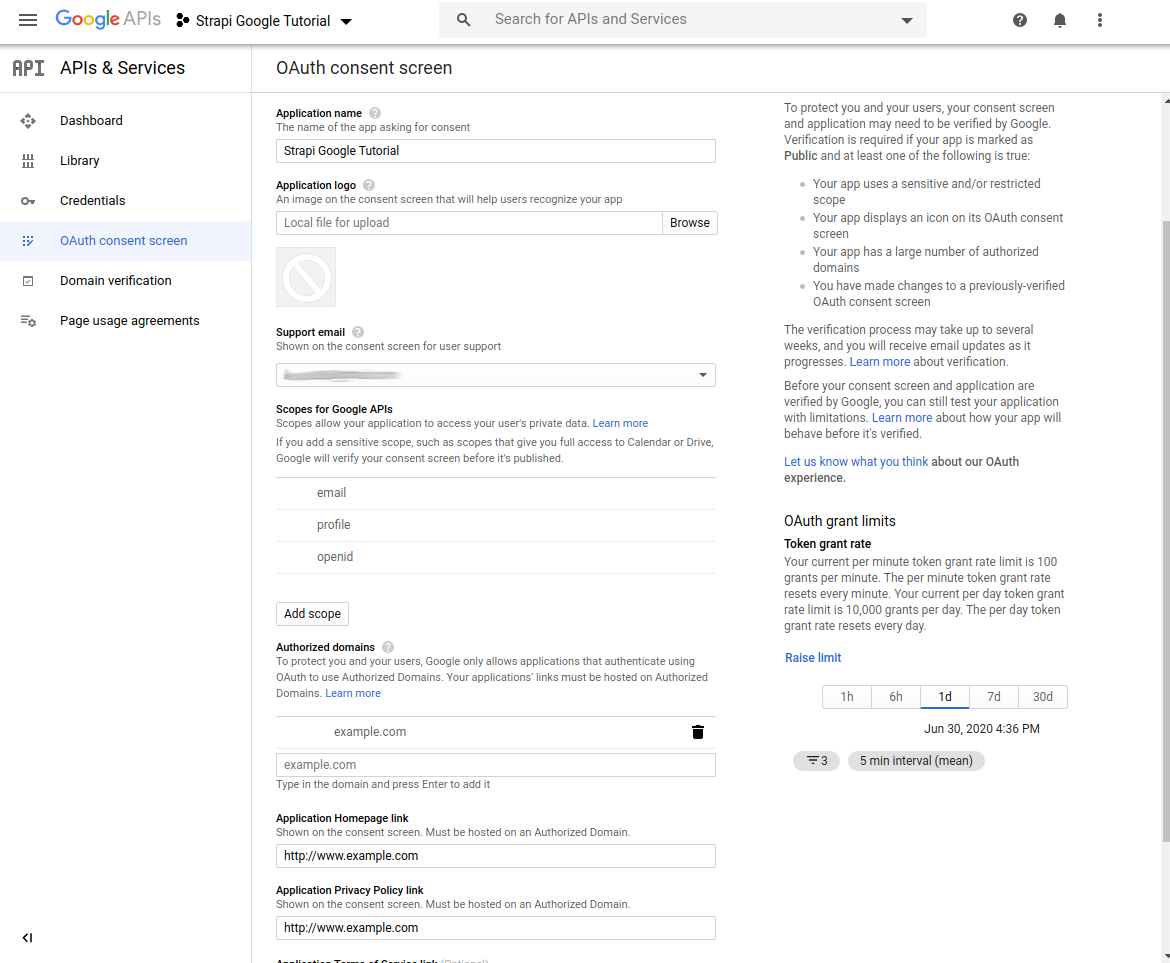The image size is (1170, 963).
Task: Go to Credentials in the sidebar
Action: pos(92,201)
